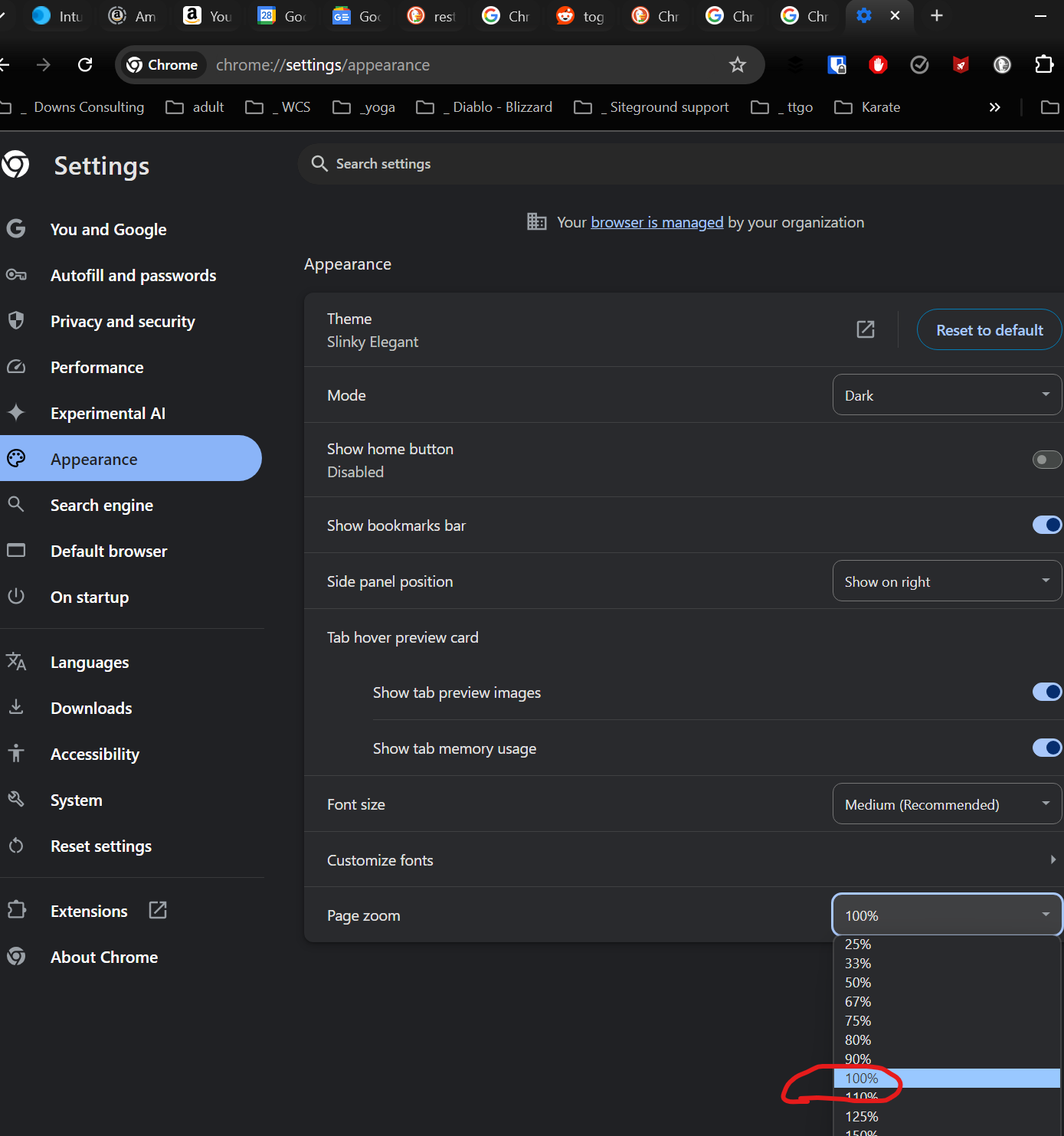The image size is (1064, 1136).
Task: Expand the Side panel position dropdown
Action: [x=946, y=581]
